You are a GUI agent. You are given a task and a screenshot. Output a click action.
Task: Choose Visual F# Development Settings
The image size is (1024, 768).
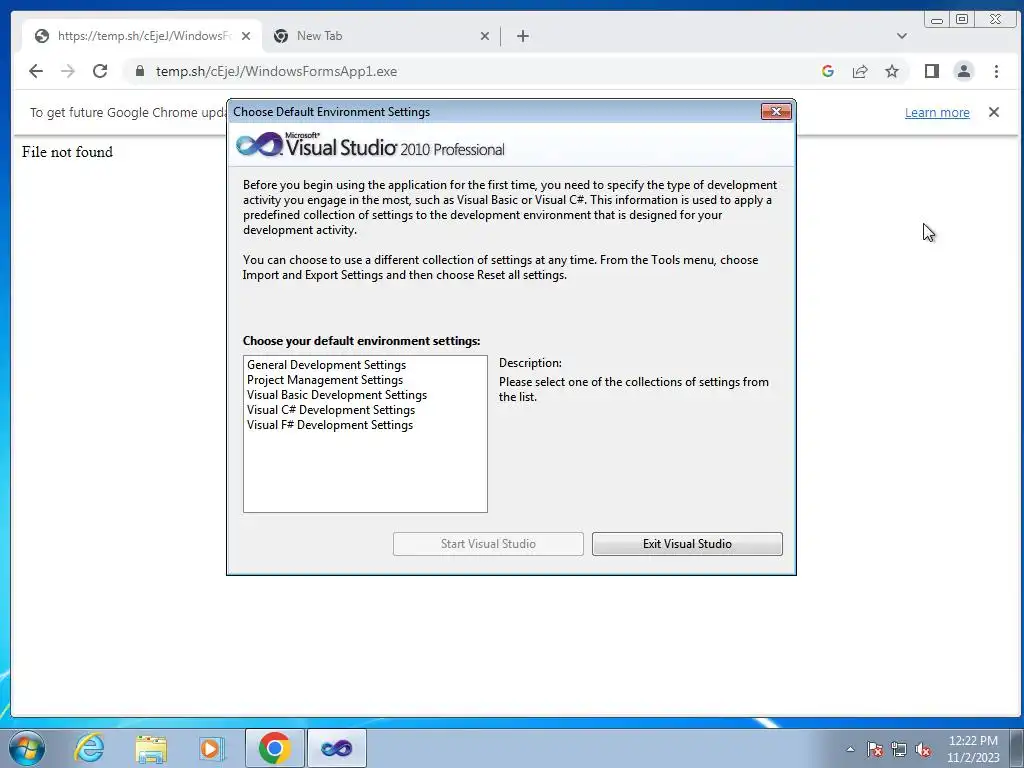(330, 425)
